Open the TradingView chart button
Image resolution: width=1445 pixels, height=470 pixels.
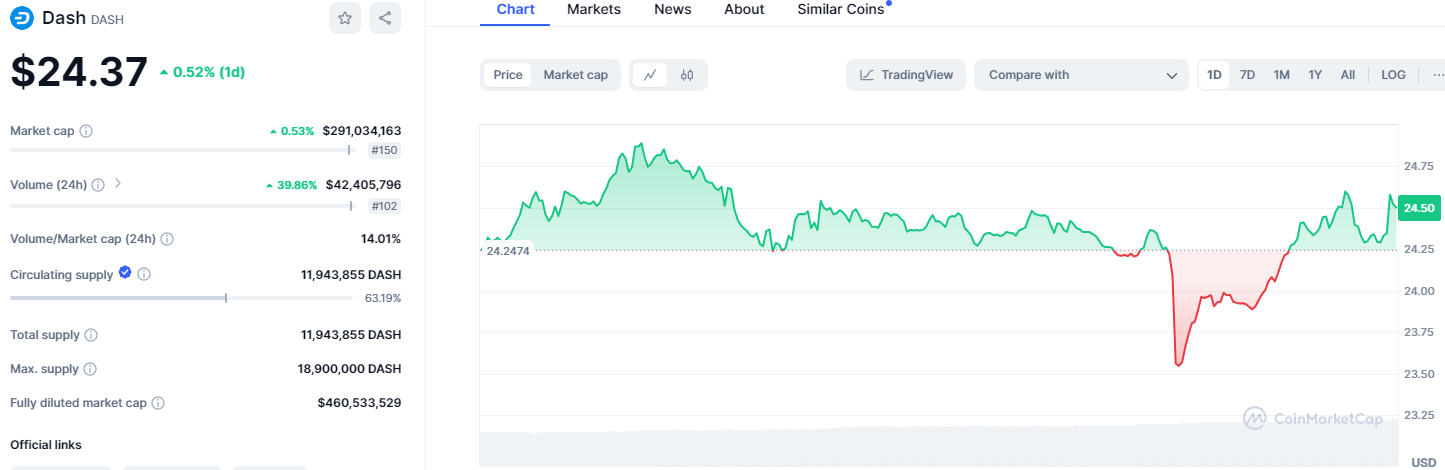coord(906,75)
